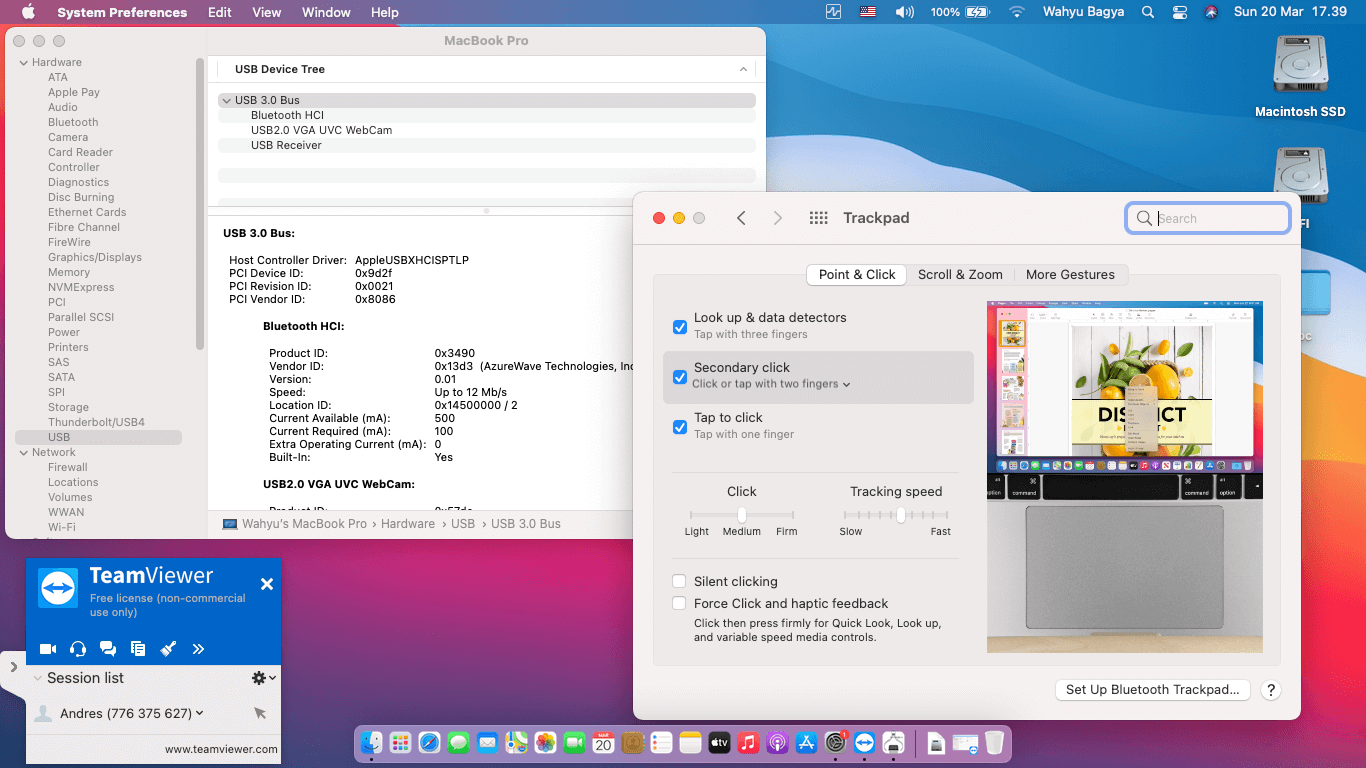Show all preferences grid button
Screen dimensions: 1366x768
[x=818, y=218]
